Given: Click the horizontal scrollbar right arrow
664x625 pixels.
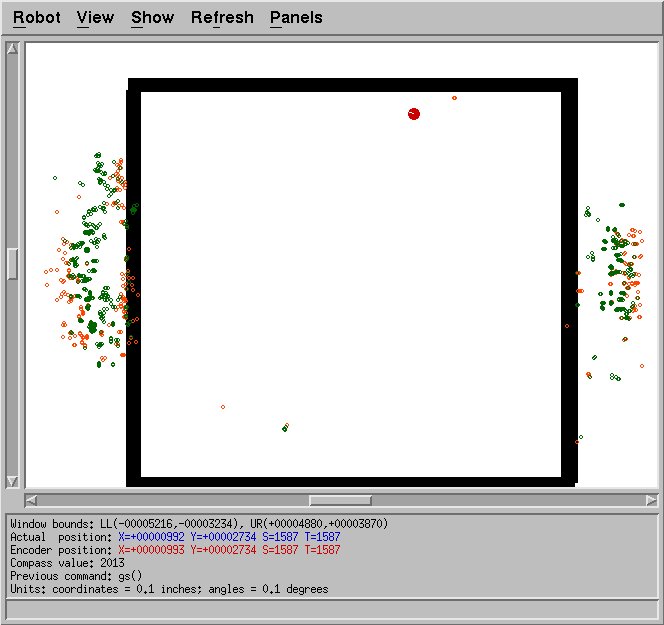Looking at the screenshot, I should coord(651,501).
